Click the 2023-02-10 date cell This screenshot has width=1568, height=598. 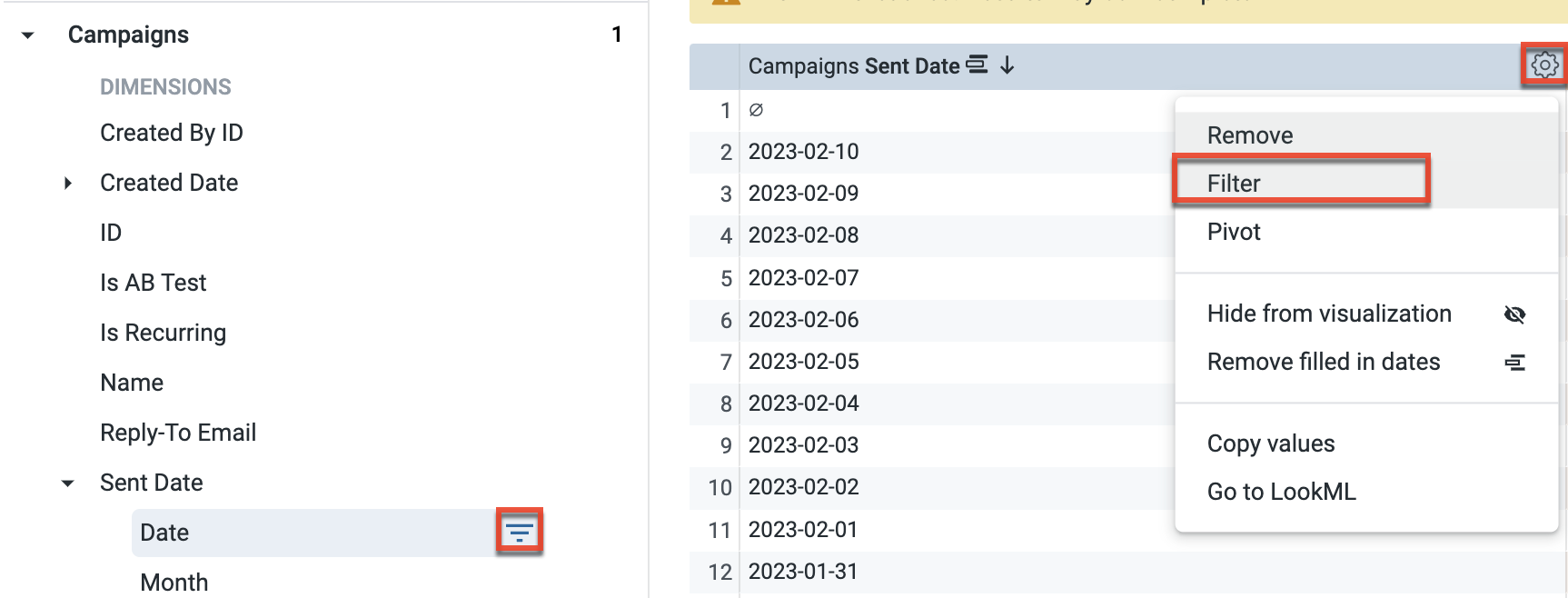[x=804, y=152]
